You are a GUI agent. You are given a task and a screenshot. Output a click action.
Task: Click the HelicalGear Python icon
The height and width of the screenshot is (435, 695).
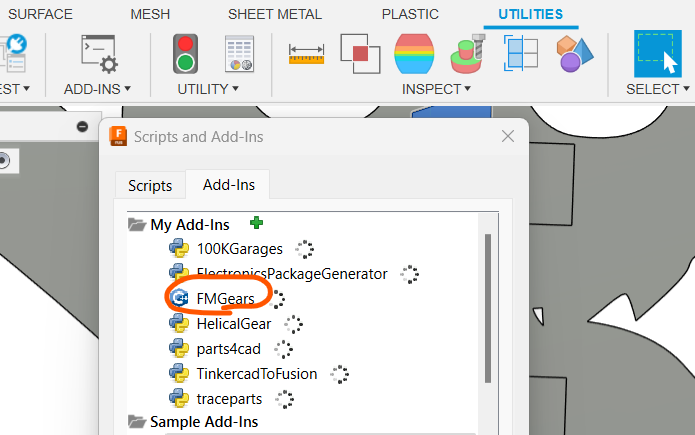[179, 323]
